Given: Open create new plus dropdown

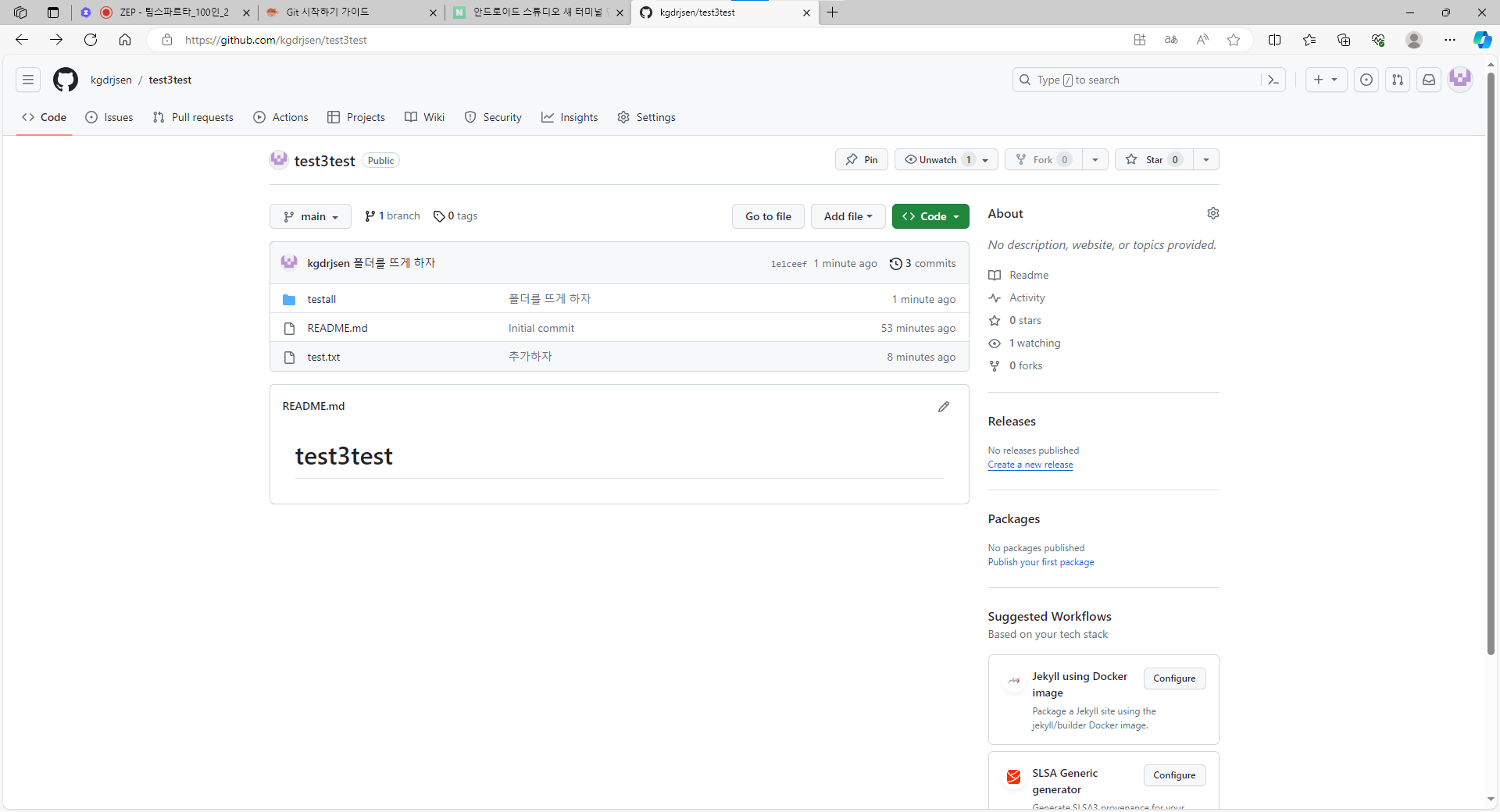Looking at the screenshot, I should 1326,80.
